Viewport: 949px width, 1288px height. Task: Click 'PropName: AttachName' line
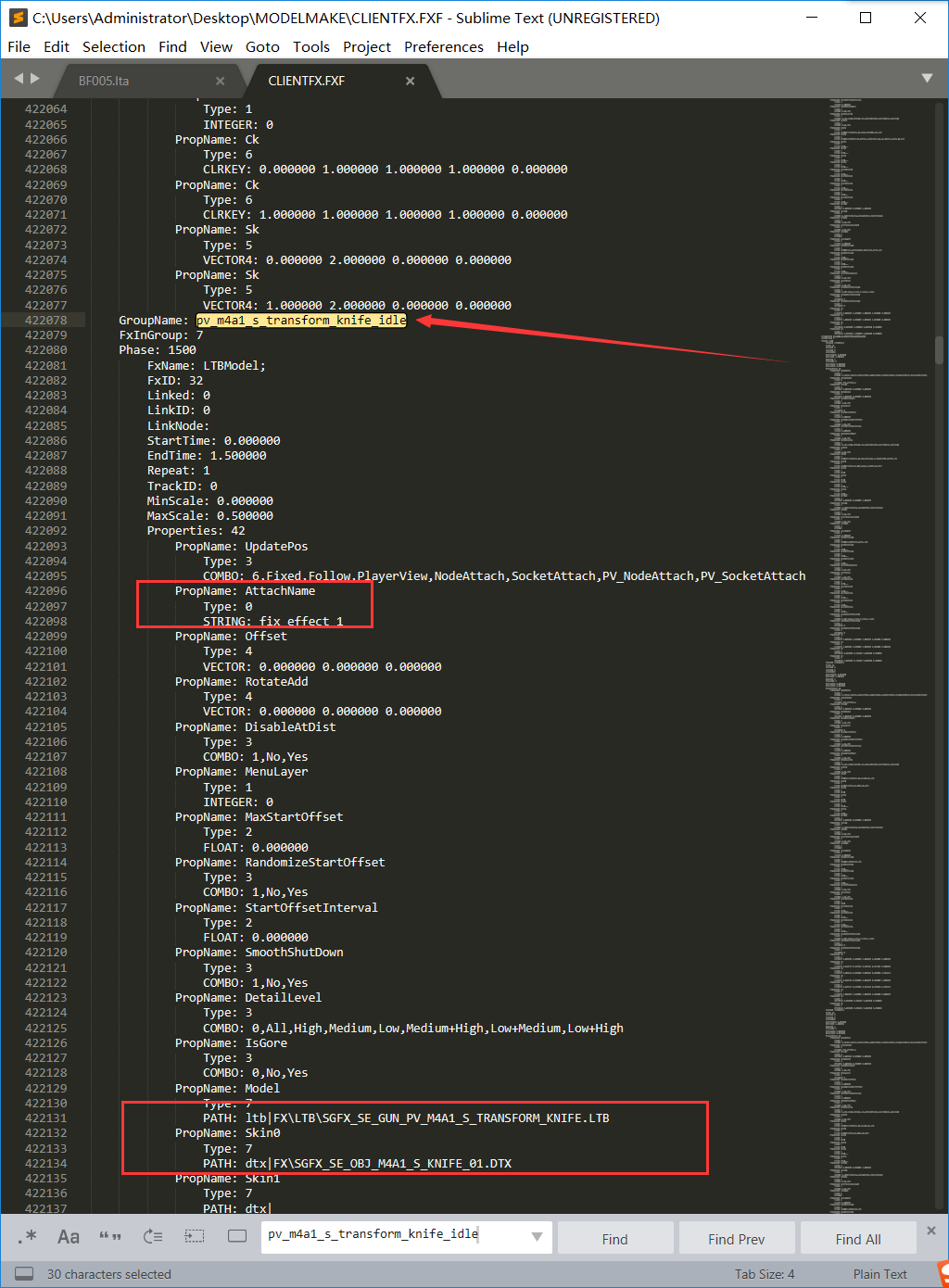pyautogui.click(x=246, y=590)
